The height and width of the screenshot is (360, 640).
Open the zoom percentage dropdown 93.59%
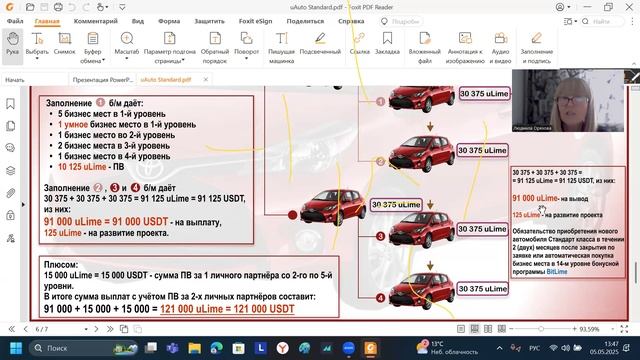(612, 329)
